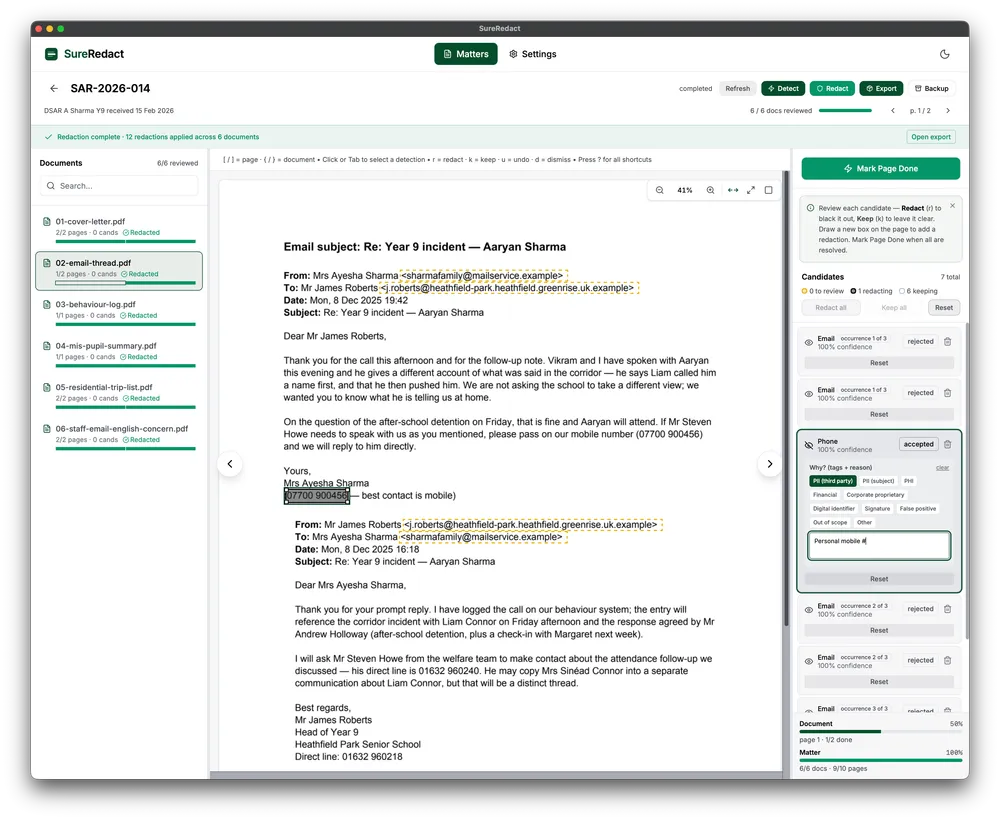Click the Refresh button
The width and height of the screenshot is (1000, 820).
pyautogui.click(x=737, y=89)
